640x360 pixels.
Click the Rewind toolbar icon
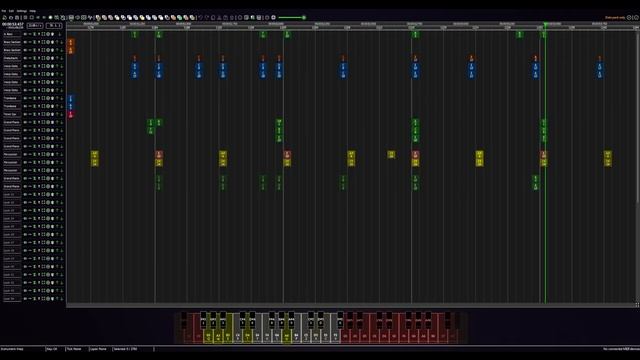tap(38, 18)
